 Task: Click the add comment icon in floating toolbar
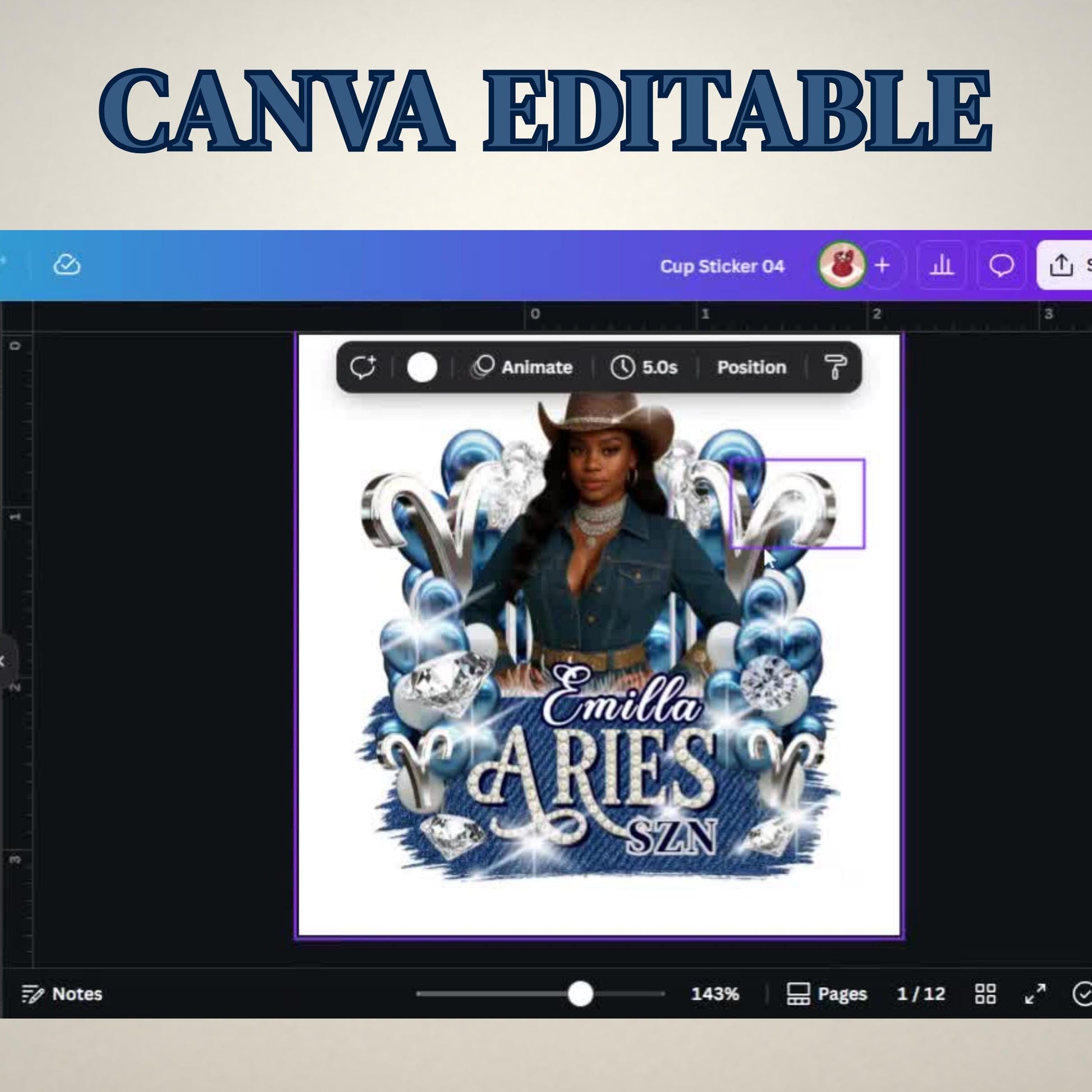(363, 368)
